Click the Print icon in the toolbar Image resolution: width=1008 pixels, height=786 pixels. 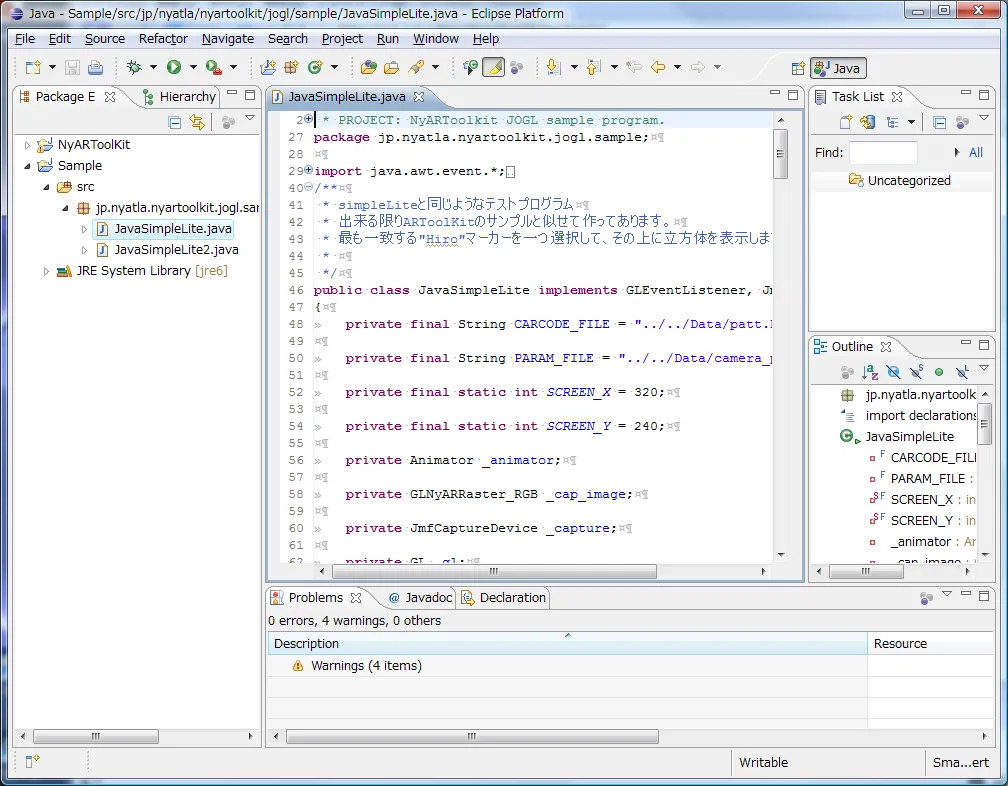[95, 67]
